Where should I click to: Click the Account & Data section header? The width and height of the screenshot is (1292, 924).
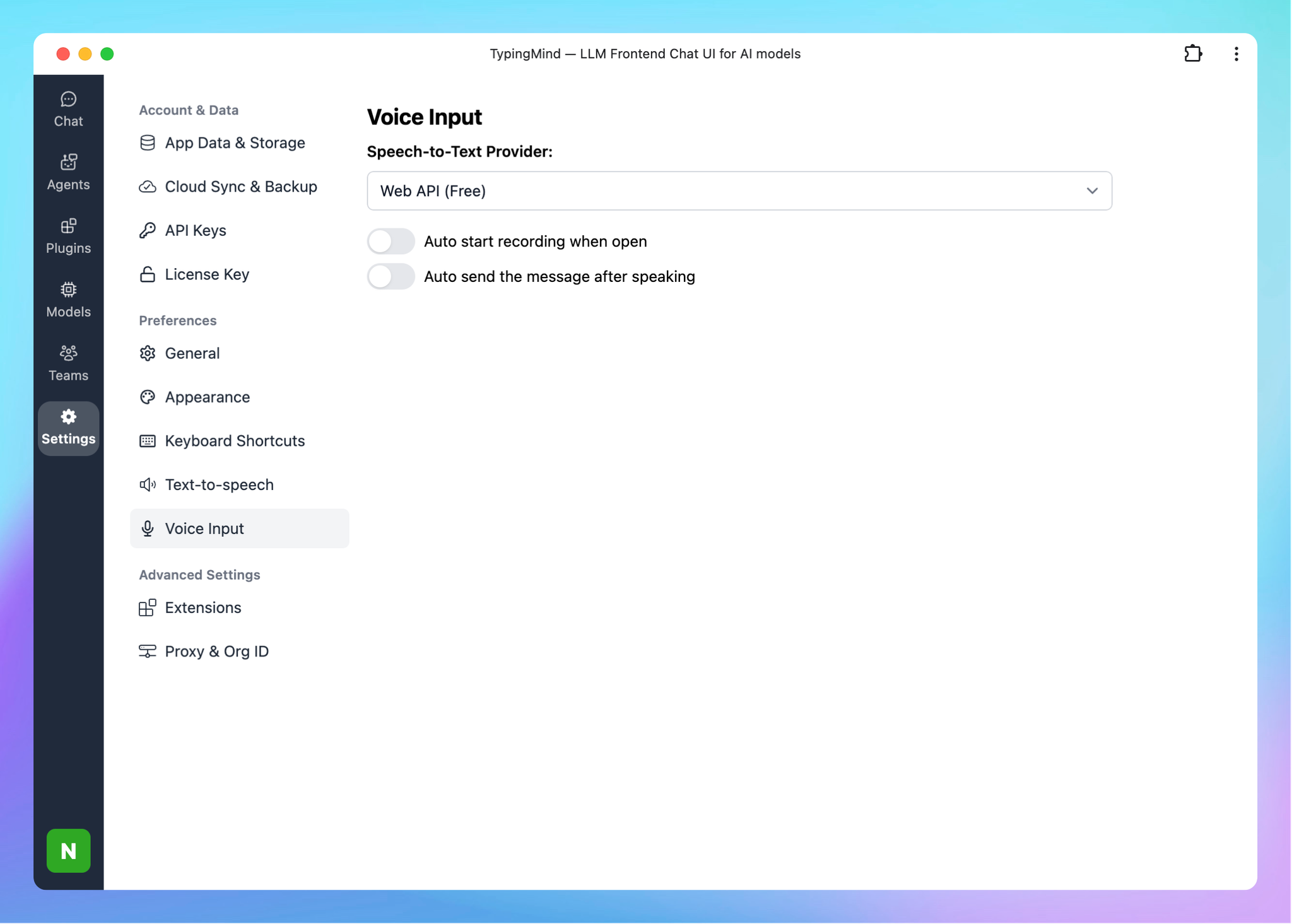tap(189, 110)
